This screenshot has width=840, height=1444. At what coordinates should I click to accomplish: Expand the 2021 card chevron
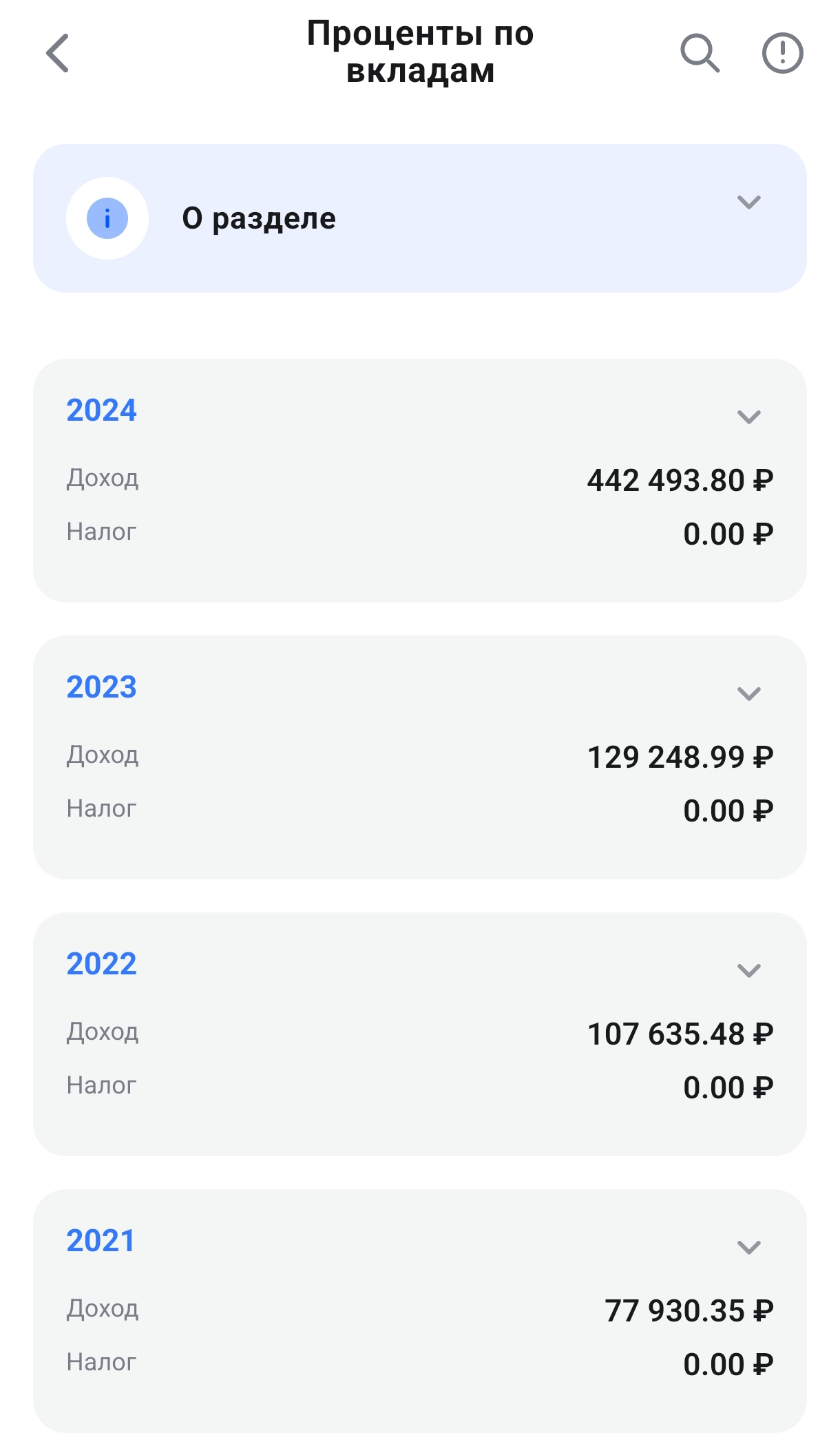pyautogui.click(x=748, y=1248)
